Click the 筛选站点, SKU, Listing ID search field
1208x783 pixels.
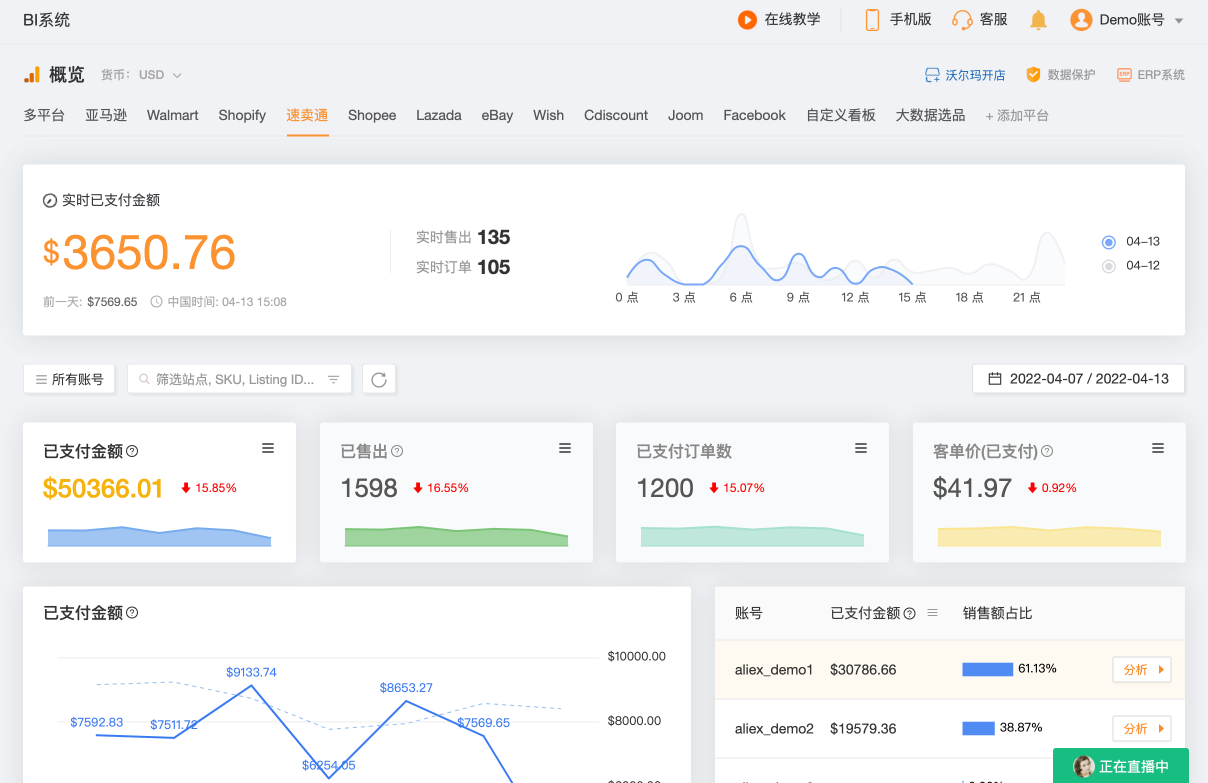click(x=235, y=379)
